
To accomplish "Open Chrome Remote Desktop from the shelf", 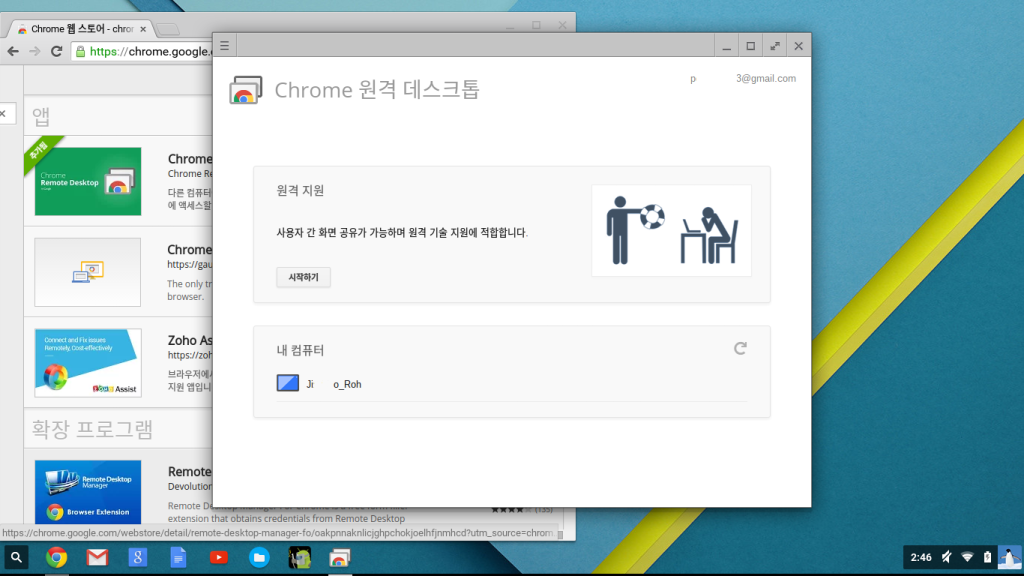I will 340,558.
